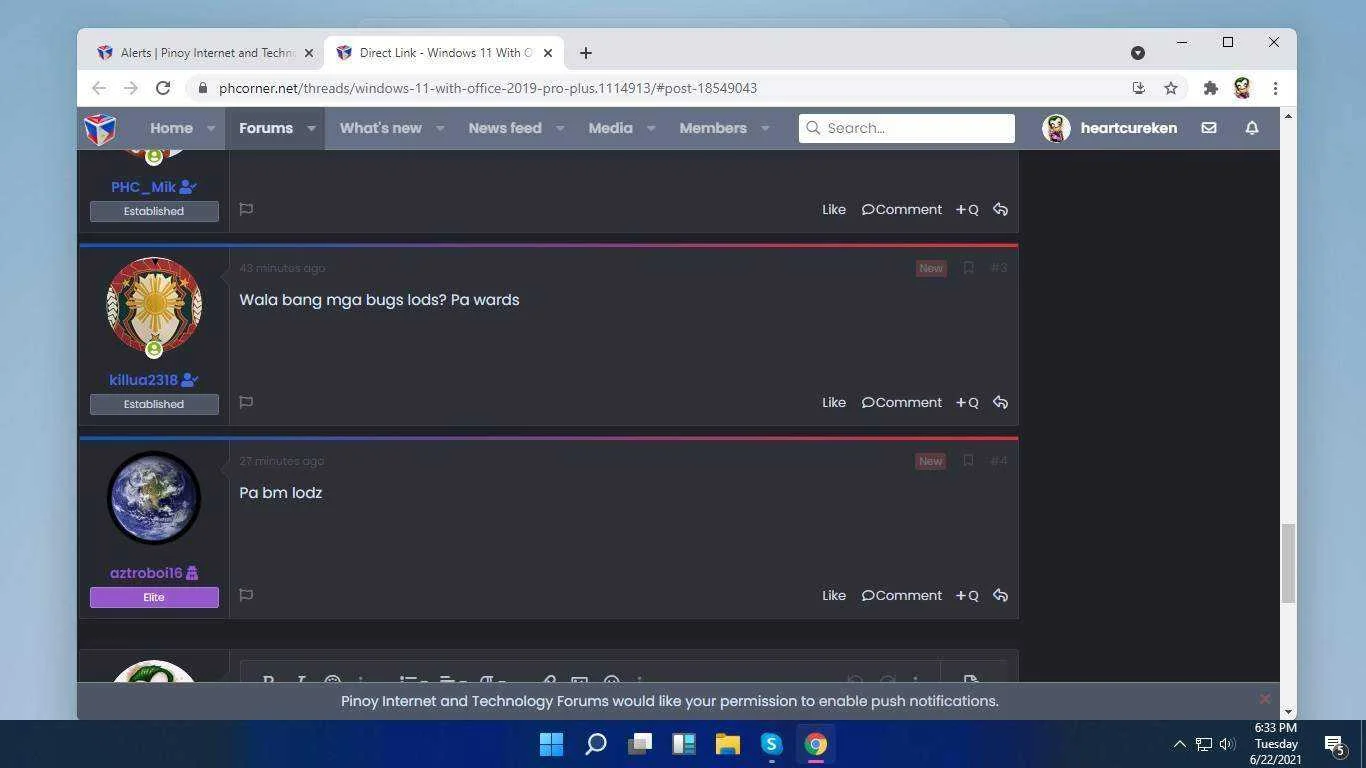Expand the Home menu dropdown arrow

[x=211, y=128]
